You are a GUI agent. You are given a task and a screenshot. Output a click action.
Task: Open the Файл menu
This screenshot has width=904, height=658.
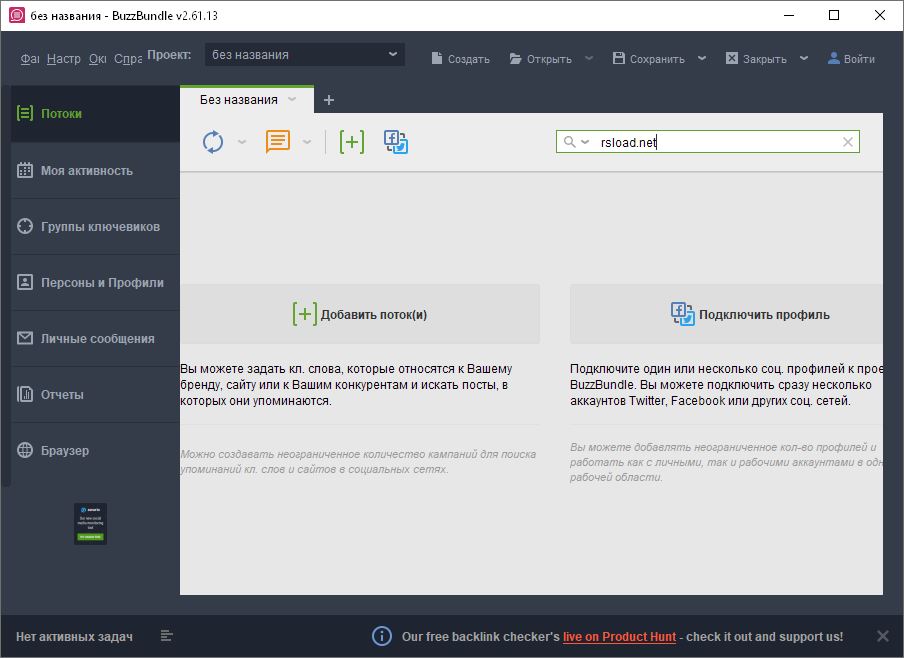coord(30,59)
